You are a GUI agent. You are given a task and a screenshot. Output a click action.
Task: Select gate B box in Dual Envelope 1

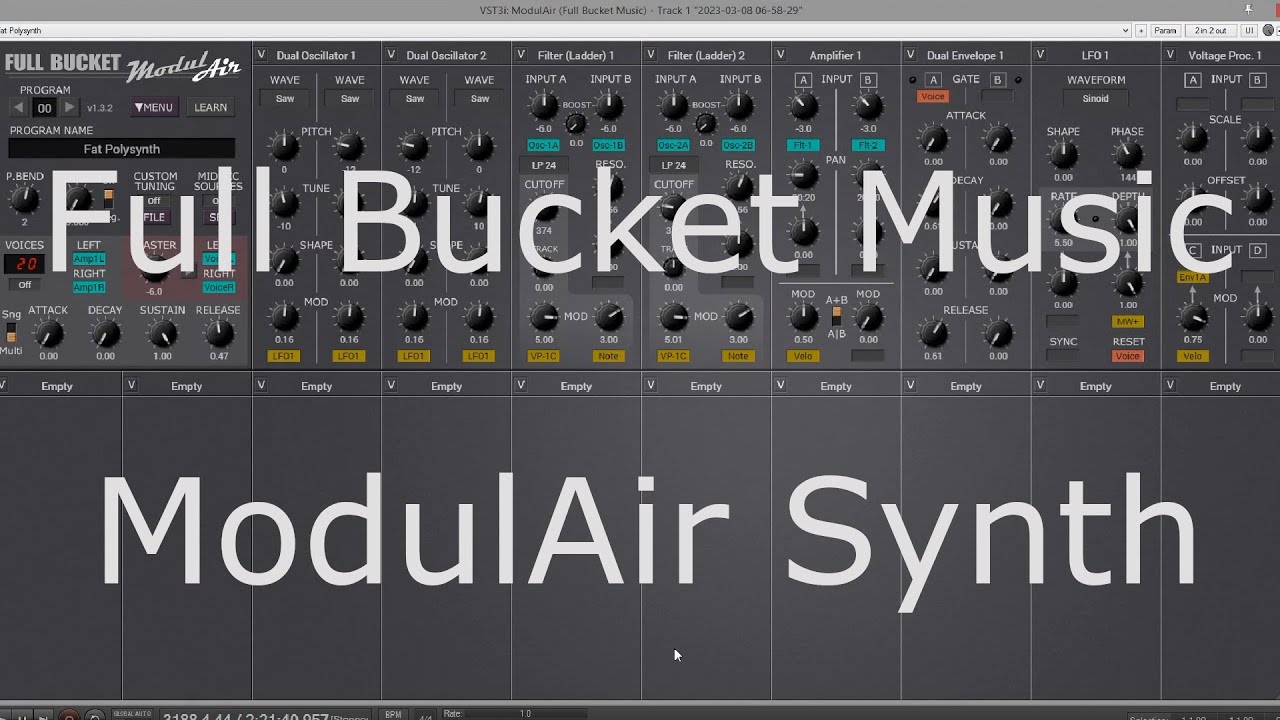click(998, 80)
